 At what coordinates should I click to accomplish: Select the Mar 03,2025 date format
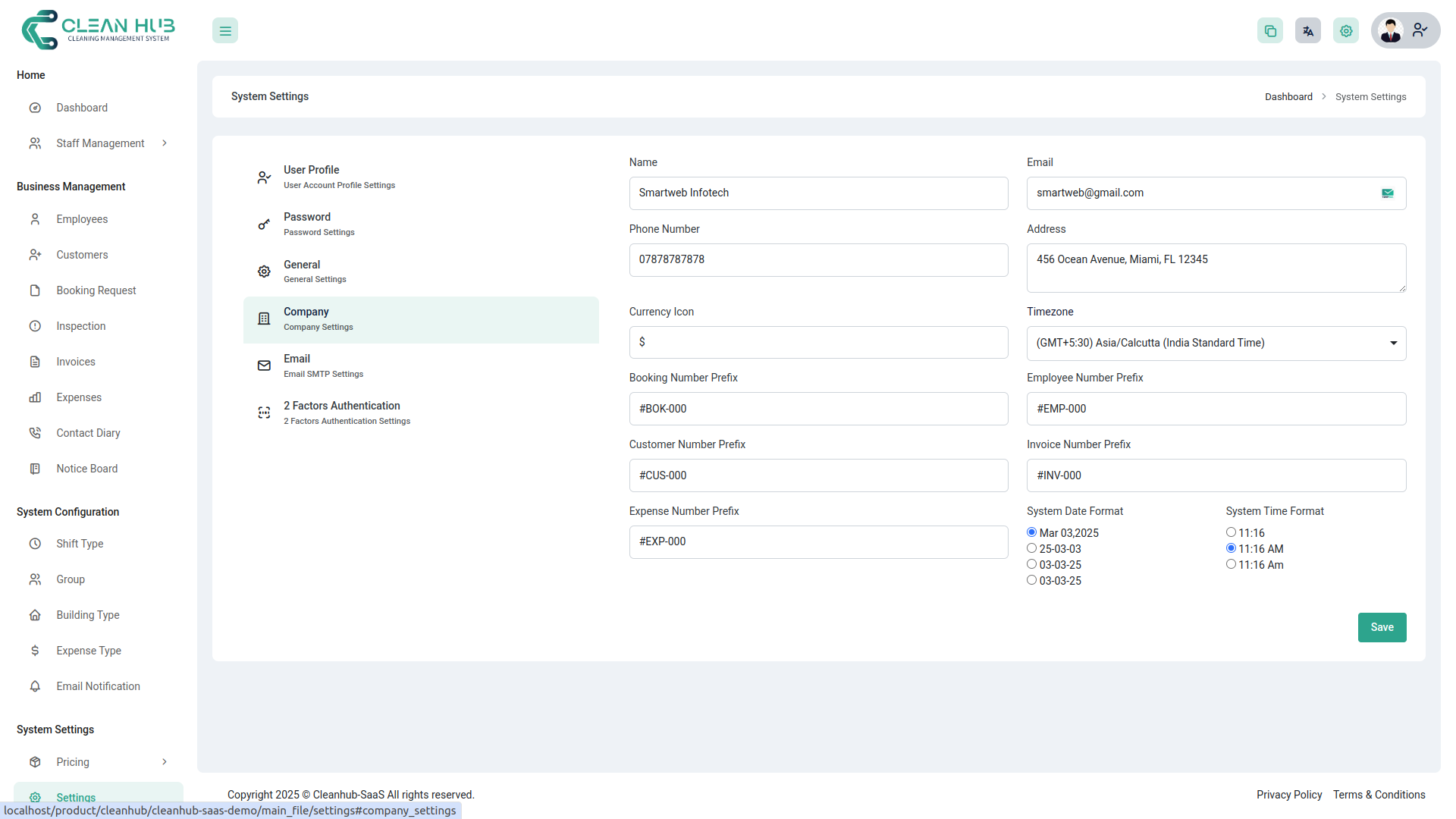pyautogui.click(x=1031, y=532)
